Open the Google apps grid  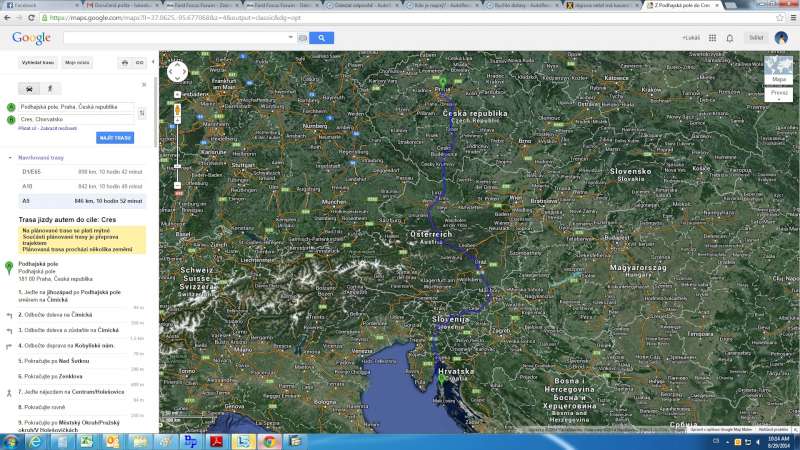tap(711, 38)
